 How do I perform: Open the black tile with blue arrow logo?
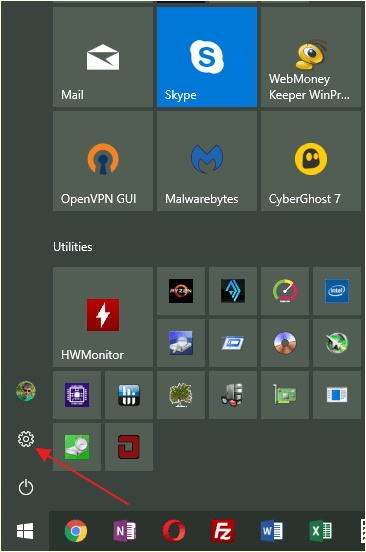point(233,291)
